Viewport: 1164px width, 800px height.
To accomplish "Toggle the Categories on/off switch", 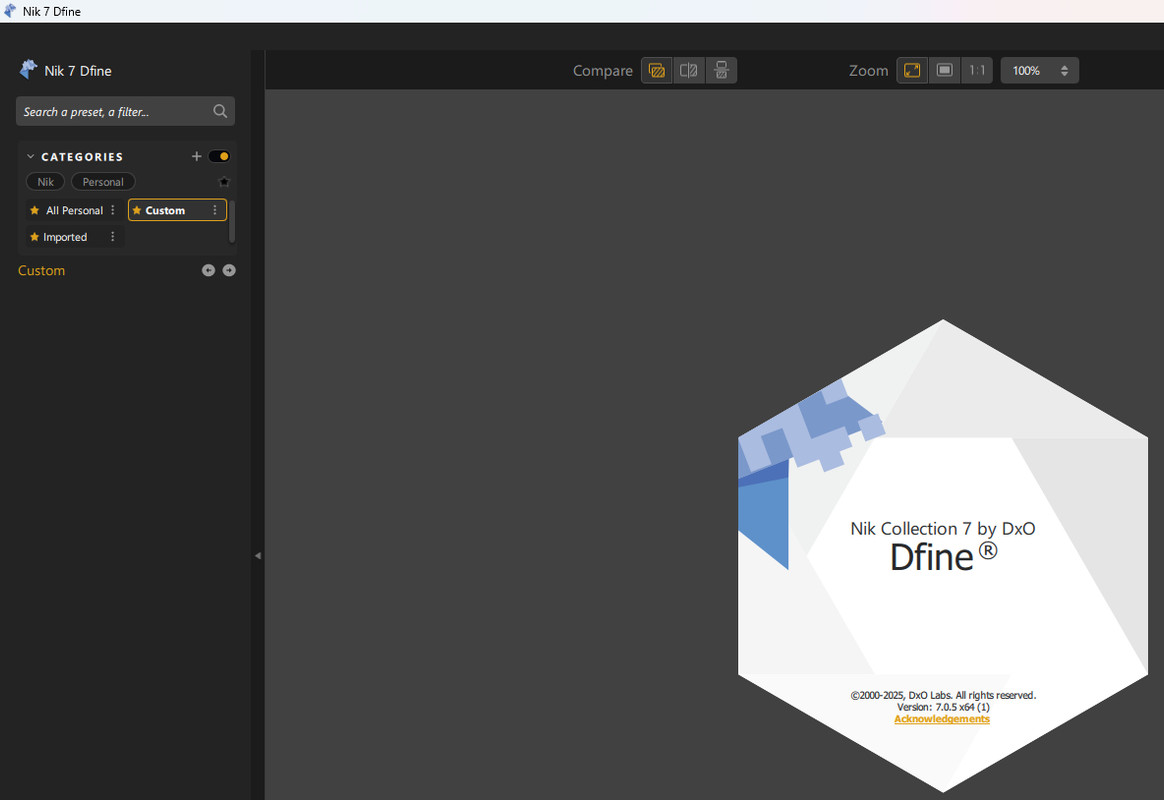I will 219,156.
